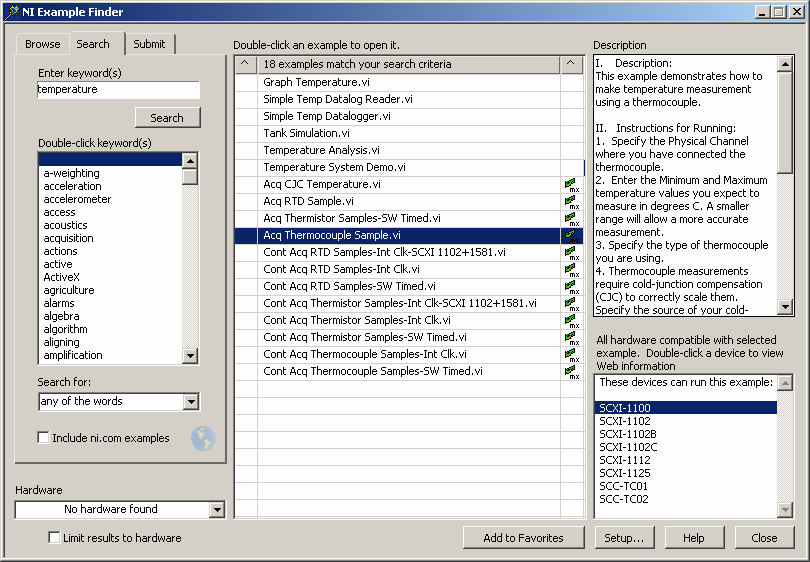Click the left sort arrow in results header
This screenshot has height=562, width=810.
(245, 64)
